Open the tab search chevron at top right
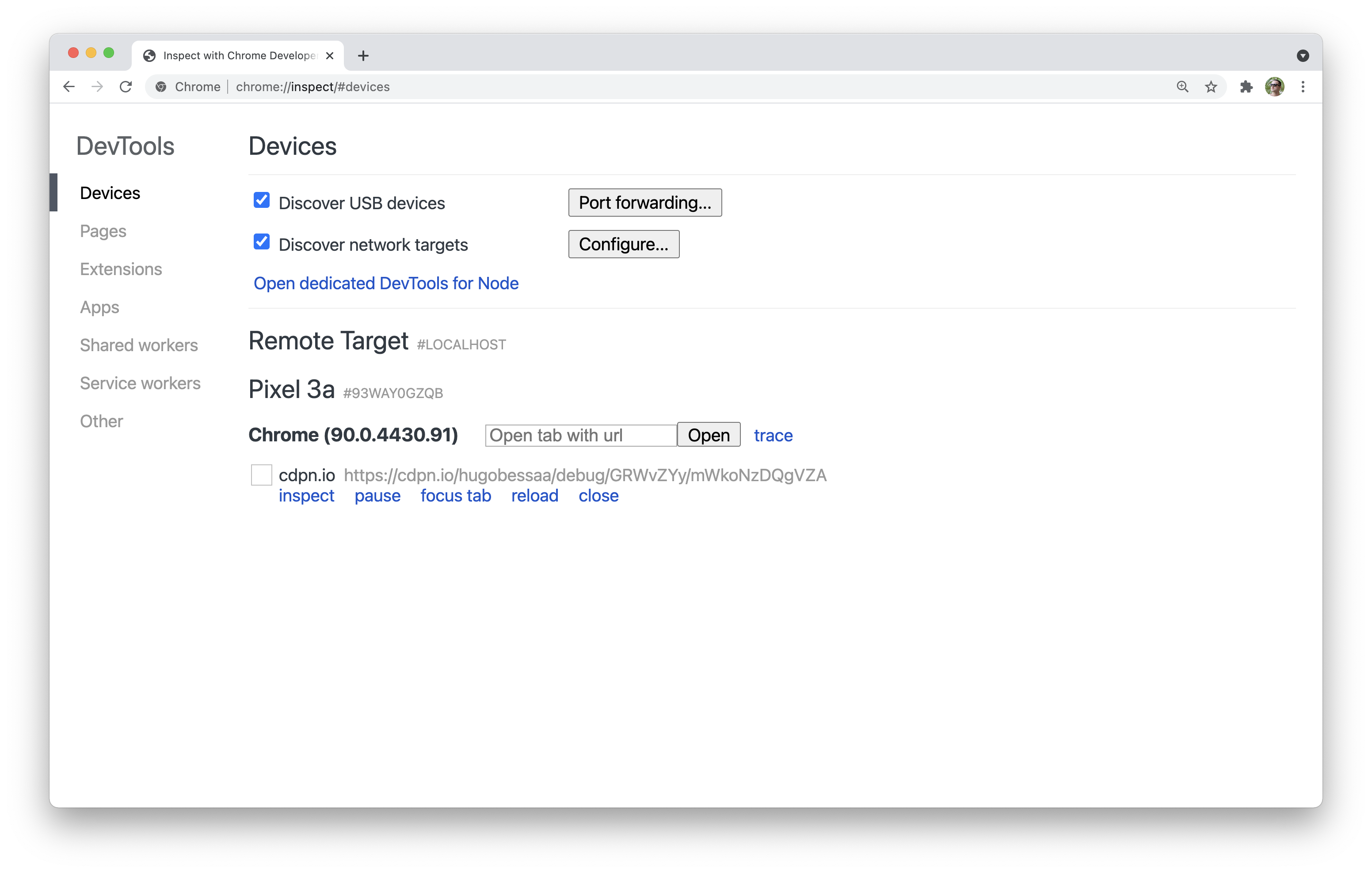 (1303, 55)
